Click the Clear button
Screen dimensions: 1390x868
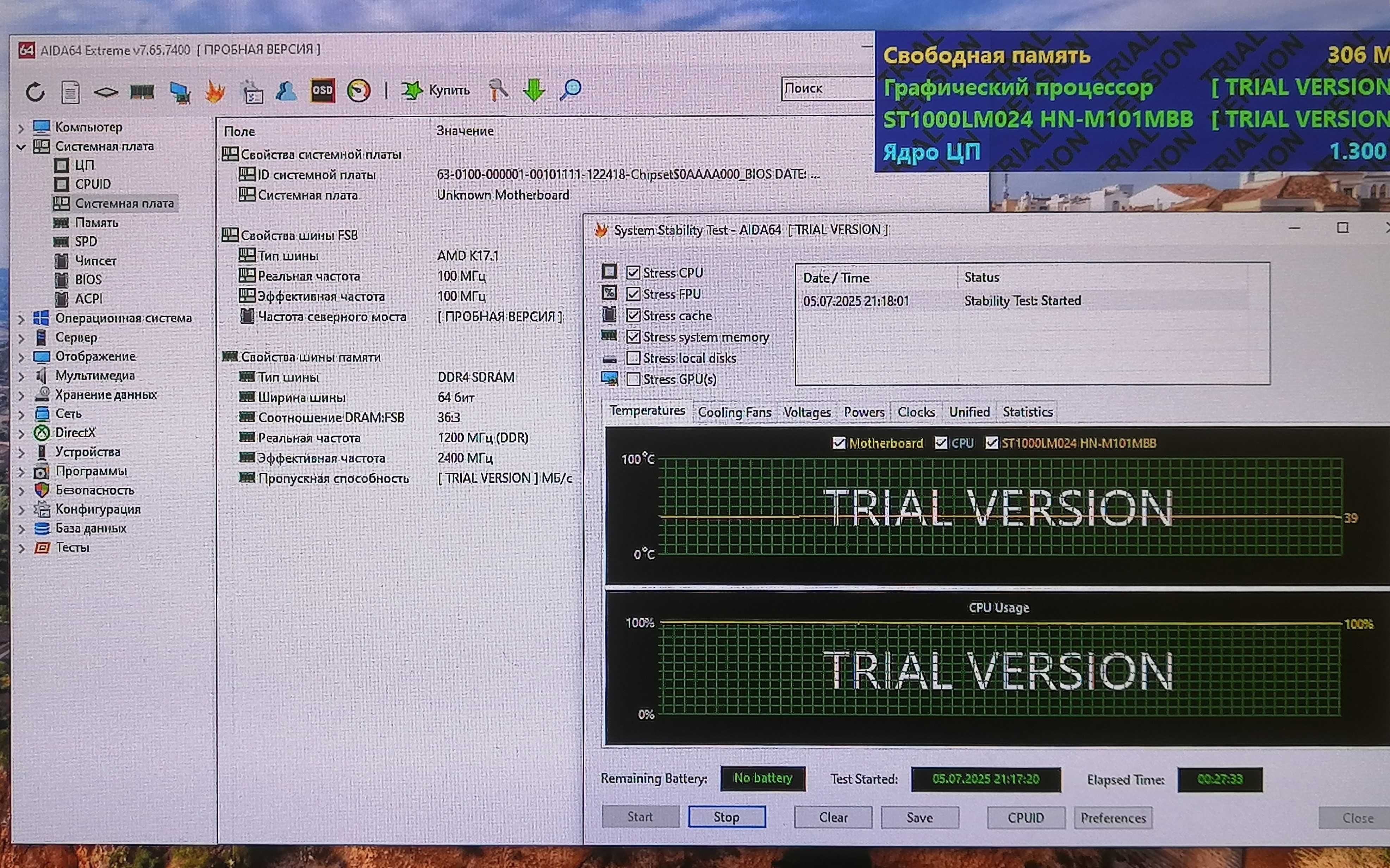click(x=833, y=818)
